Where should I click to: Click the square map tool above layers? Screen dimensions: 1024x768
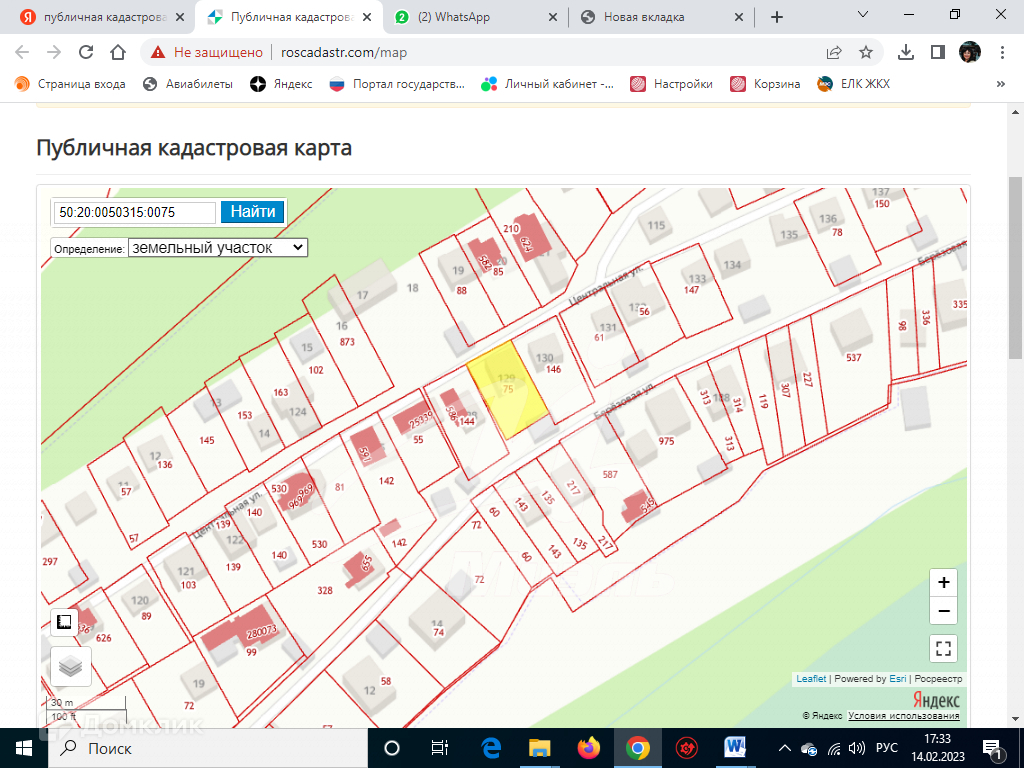click(x=64, y=622)
